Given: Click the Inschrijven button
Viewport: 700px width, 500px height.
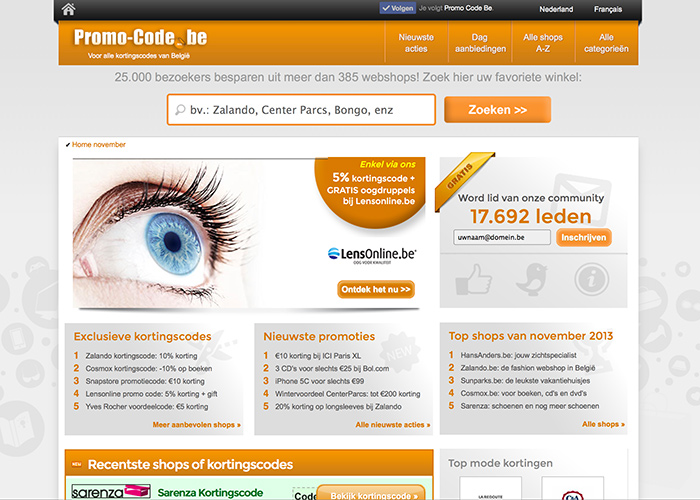Looking at the screenshot, I should (583, 237).
